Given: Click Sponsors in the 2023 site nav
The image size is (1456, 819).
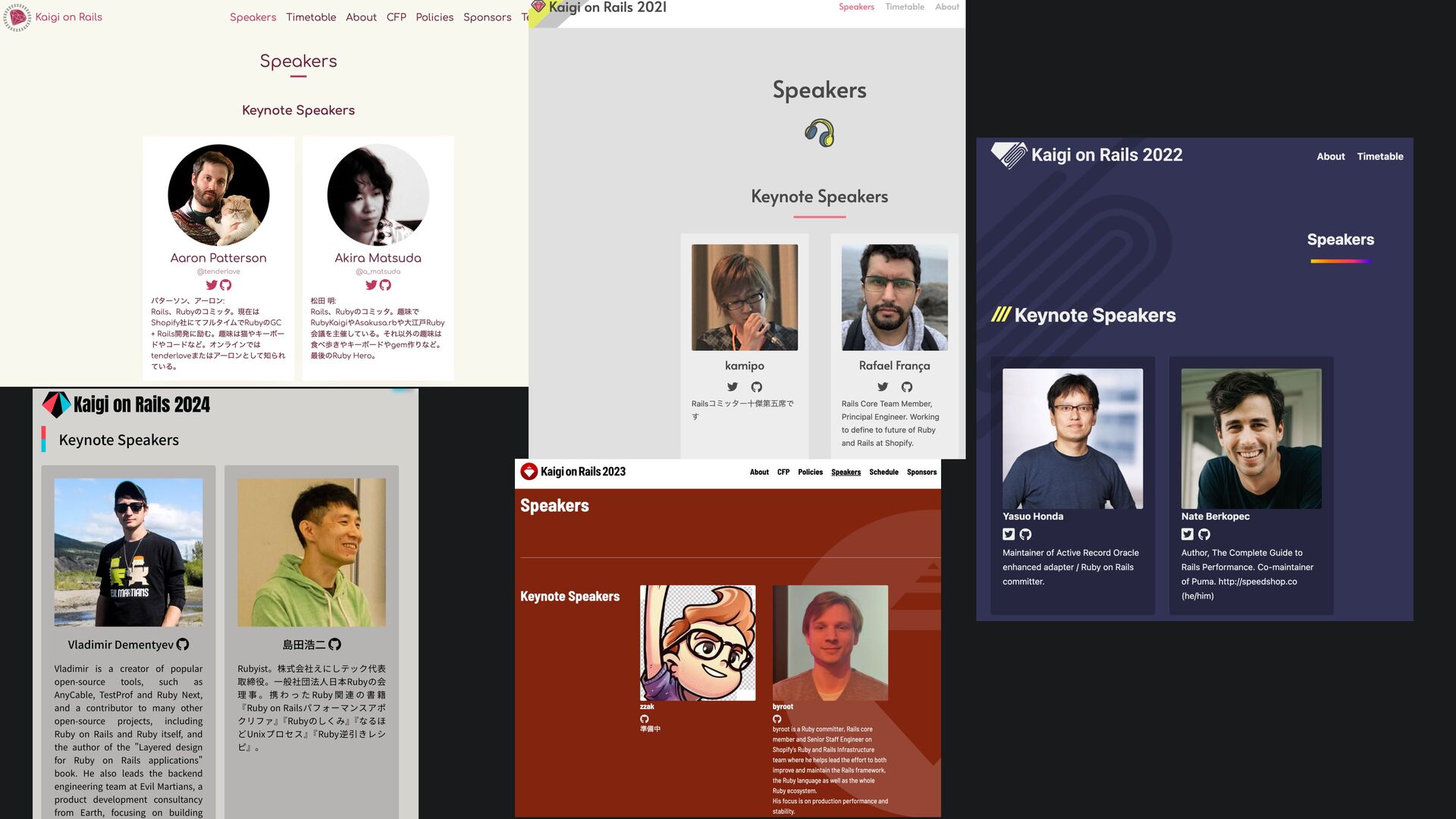Looking at the screenshot, I should click(x=921, y=472).
